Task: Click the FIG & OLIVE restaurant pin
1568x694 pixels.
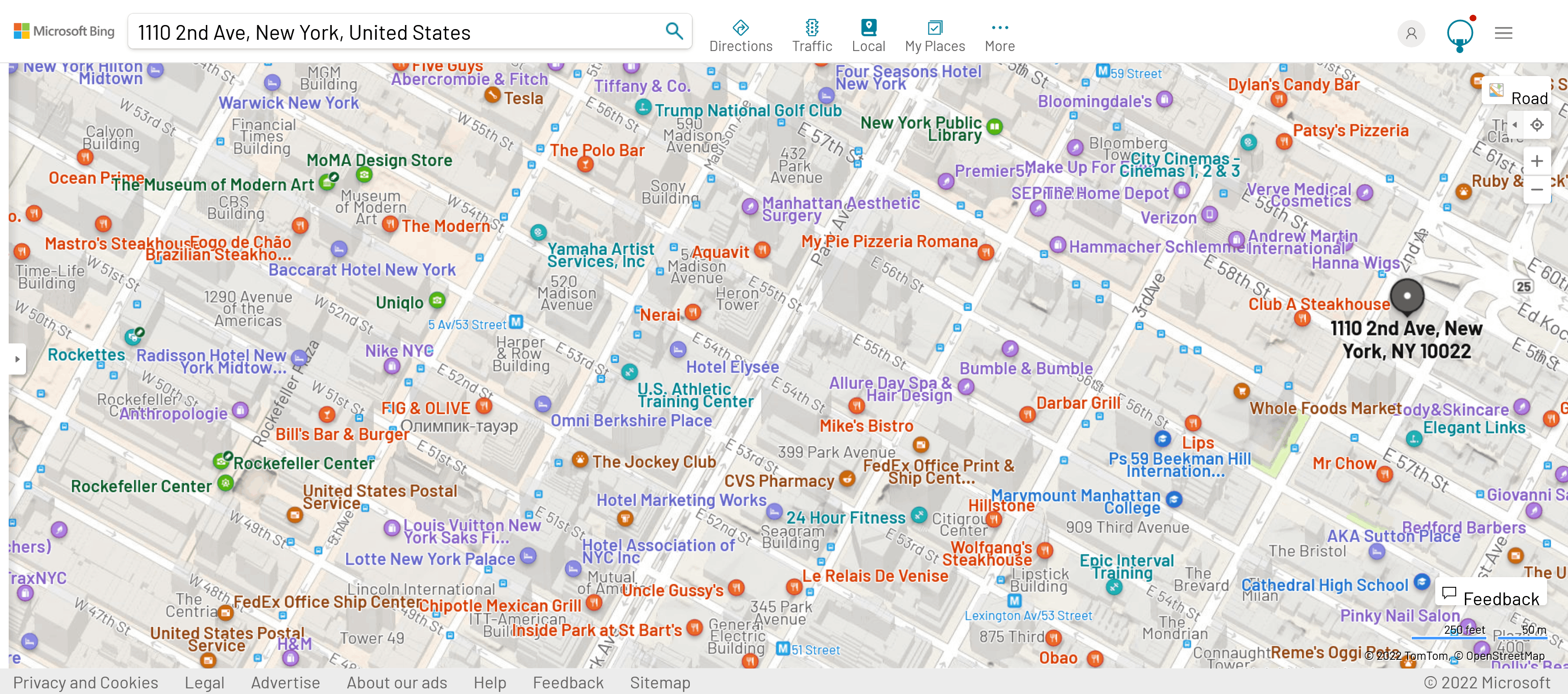Action: tap(484, 405)
